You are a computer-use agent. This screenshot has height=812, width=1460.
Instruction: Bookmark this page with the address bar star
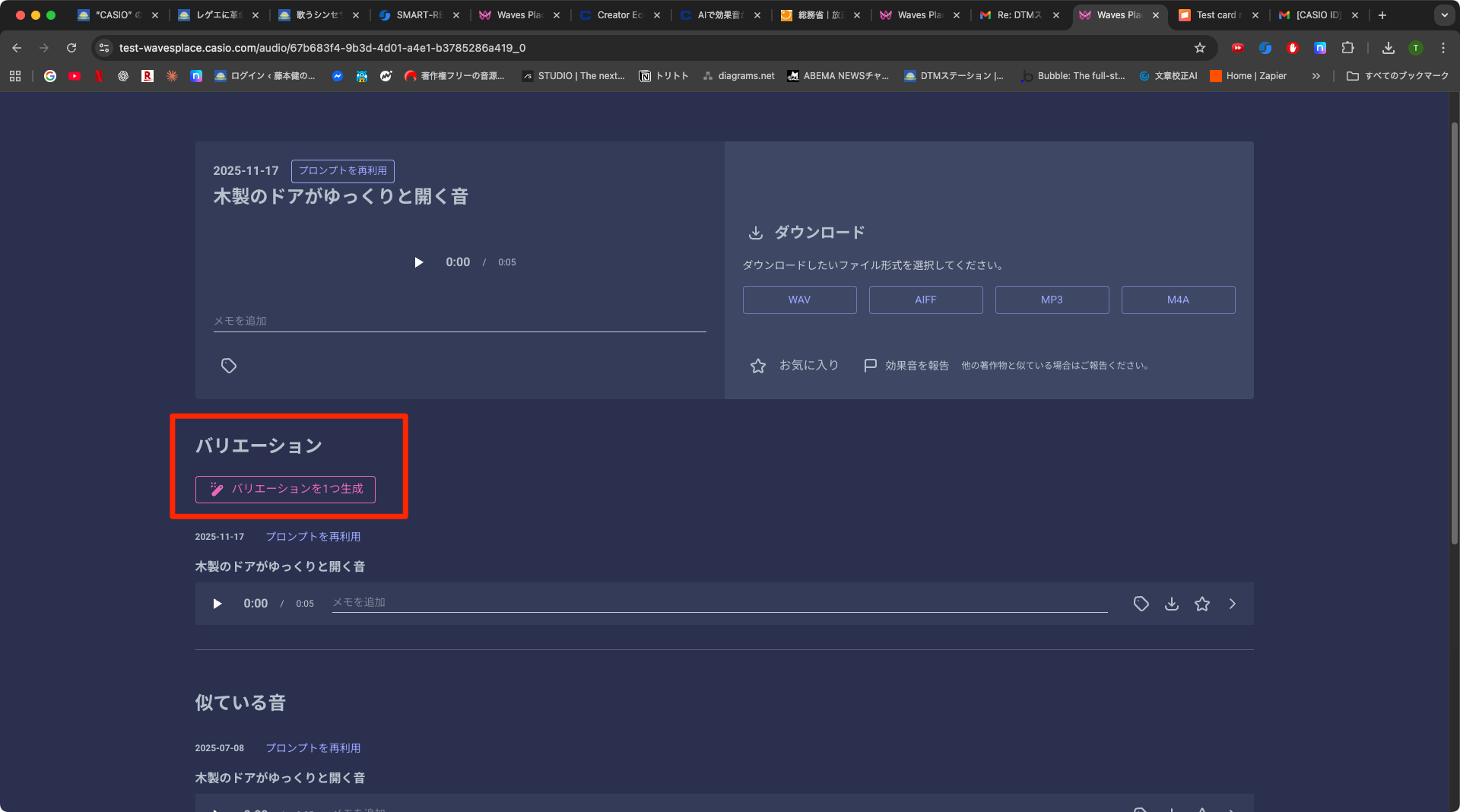1200,48
